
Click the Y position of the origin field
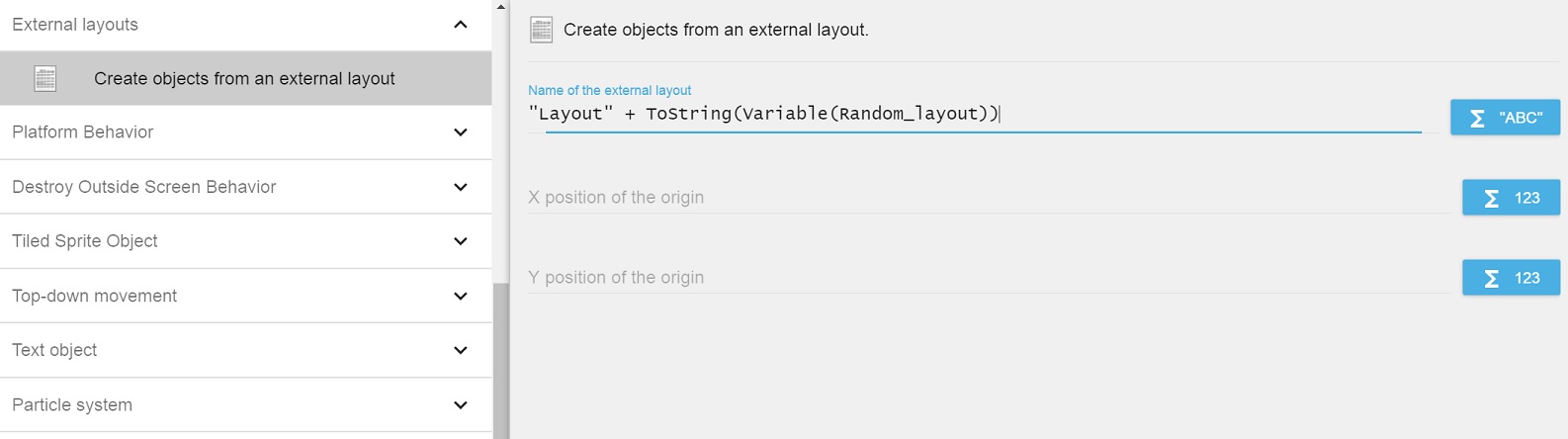coord(989,278)
